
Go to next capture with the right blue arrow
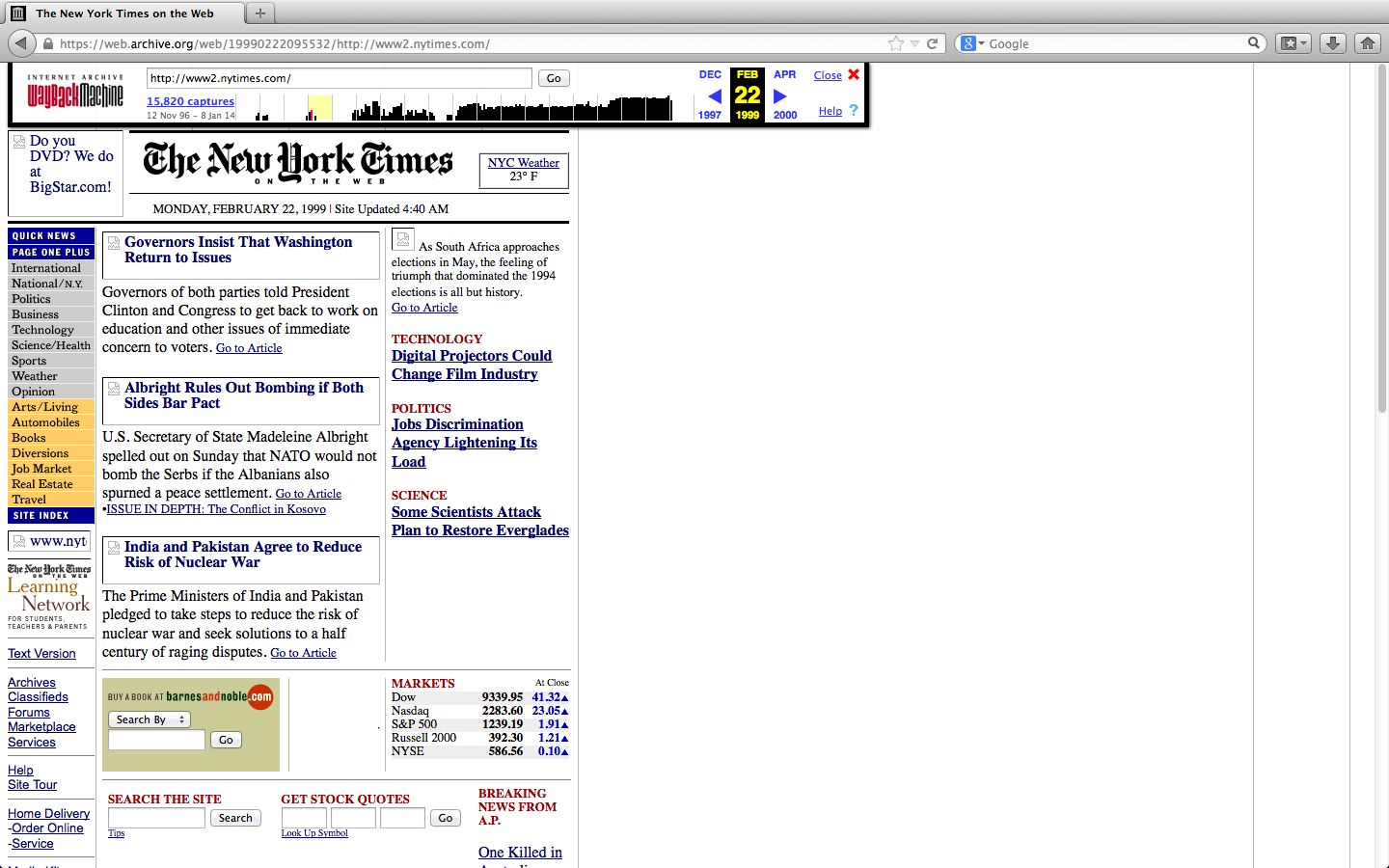(780, 95)
